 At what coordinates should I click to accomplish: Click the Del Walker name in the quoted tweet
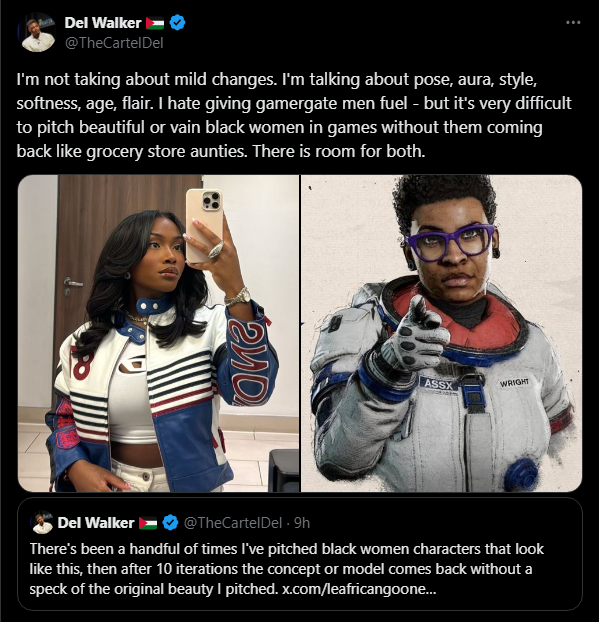click(x=96, y=523)
